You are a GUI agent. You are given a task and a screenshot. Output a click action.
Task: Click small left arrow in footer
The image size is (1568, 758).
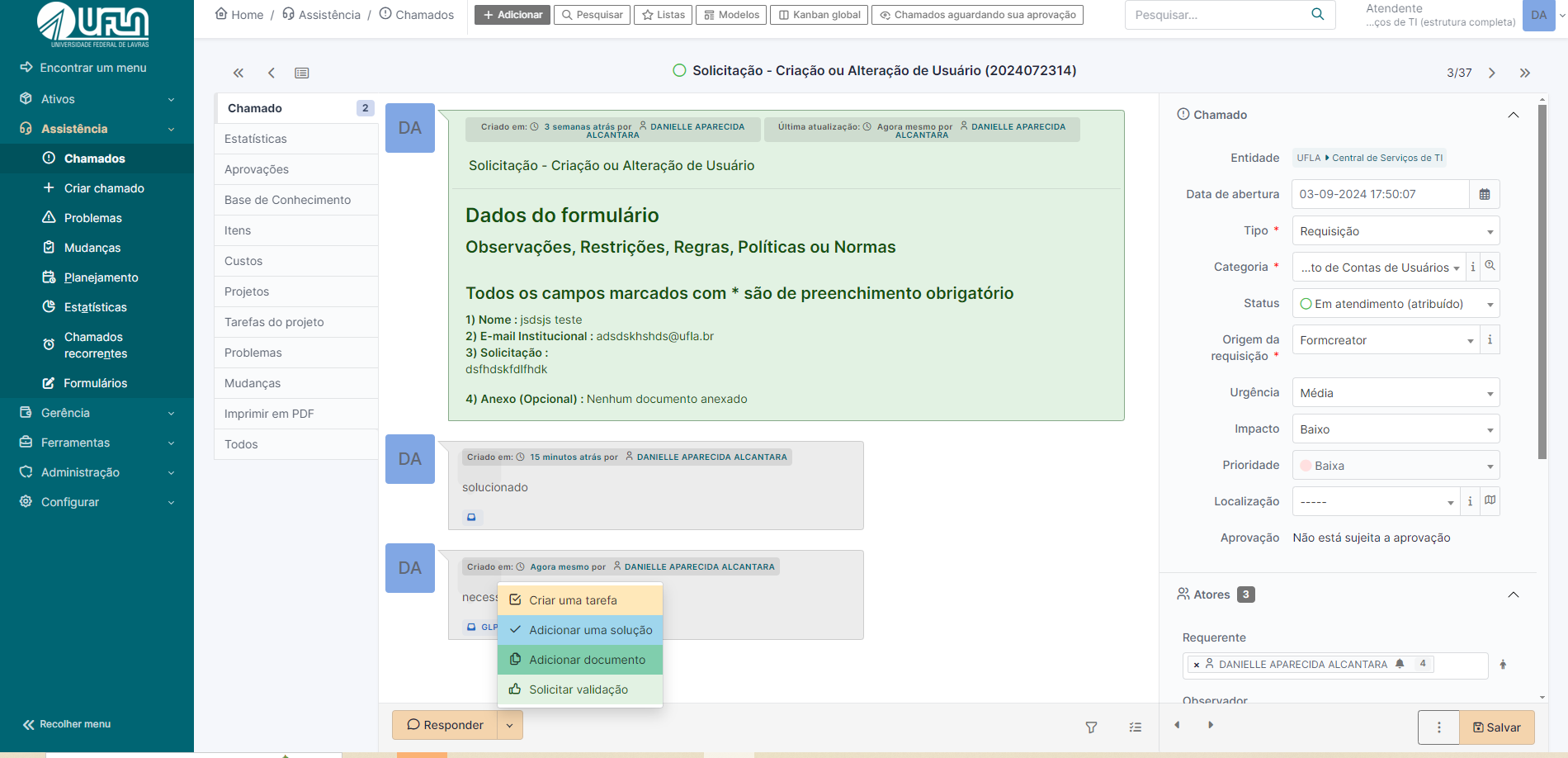click(x=1177, y=725)
